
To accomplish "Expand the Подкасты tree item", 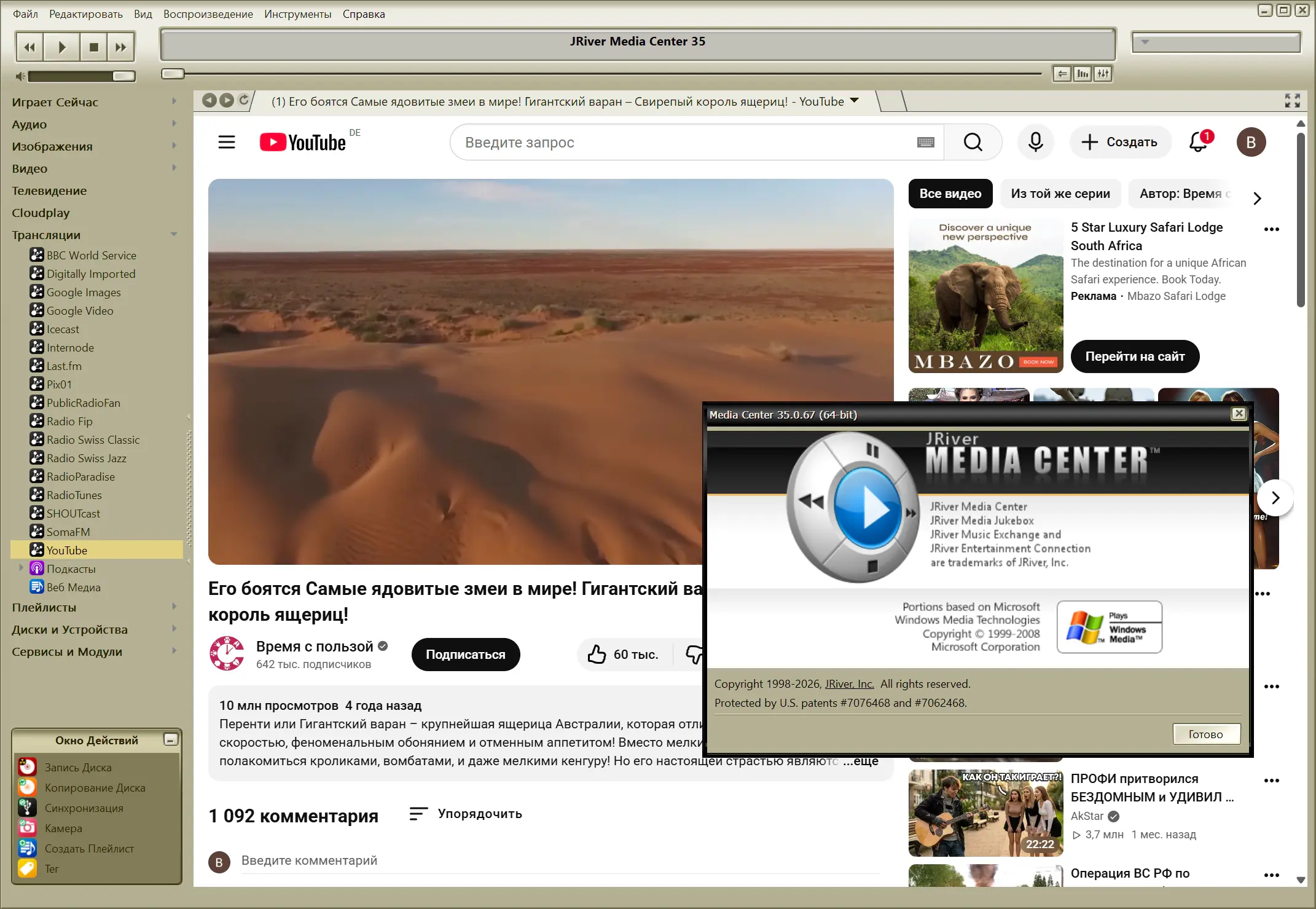I will click(21, 569).
